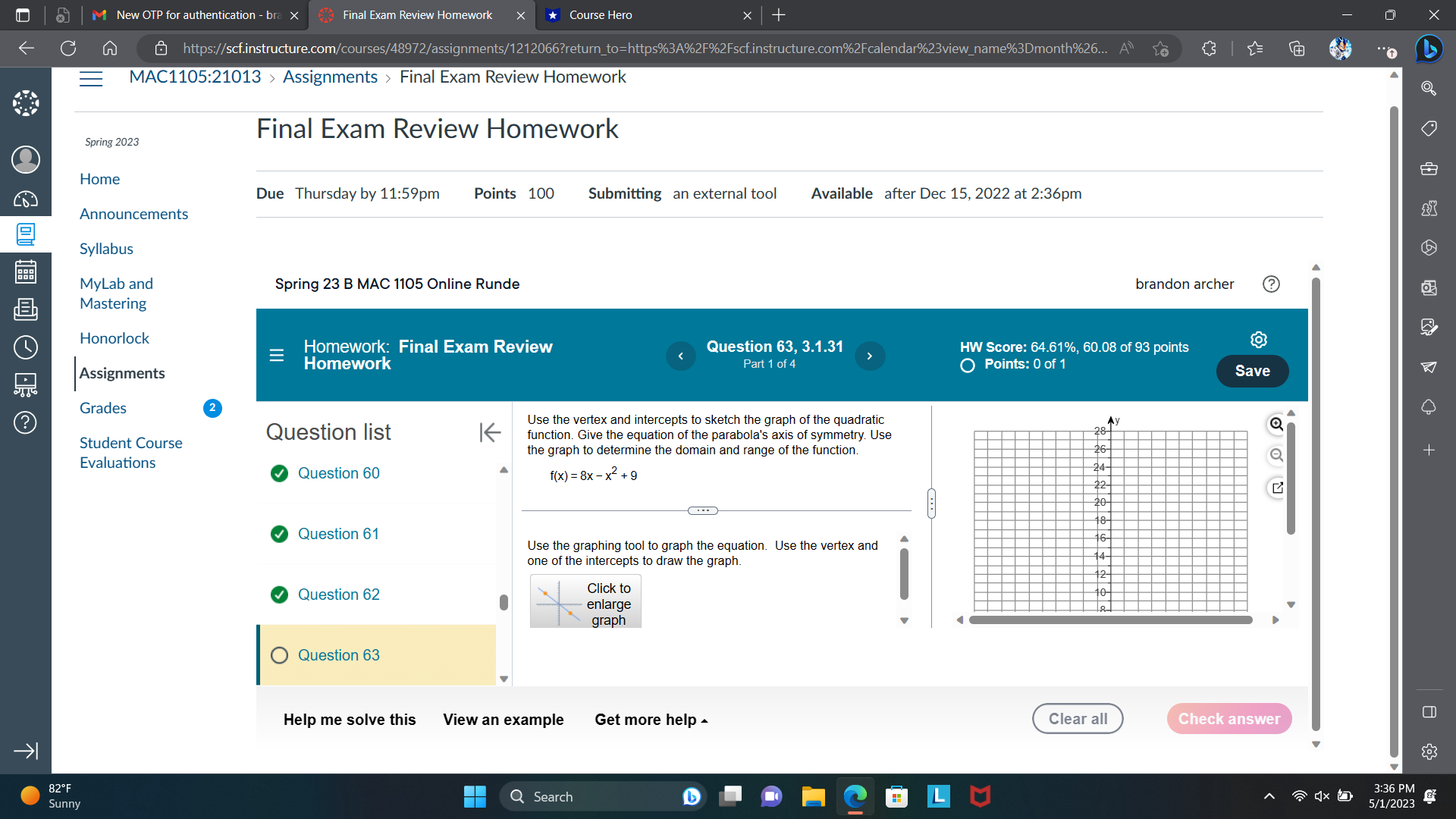
Task: Open Bing search from the Edge sidebar
Action: pos(1429,89)
